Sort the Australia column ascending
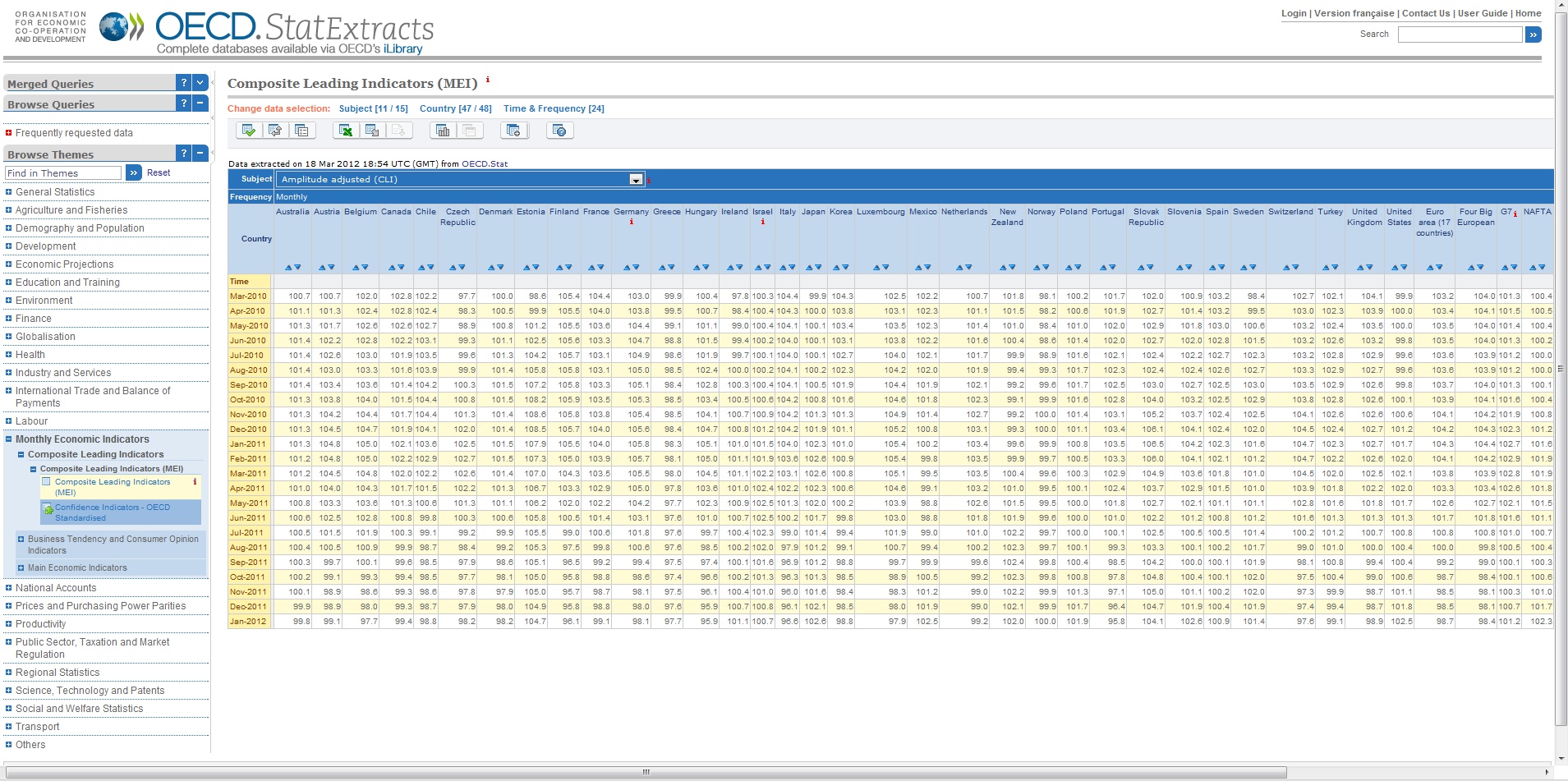The image size is (1568, 781). click(289, 265)
